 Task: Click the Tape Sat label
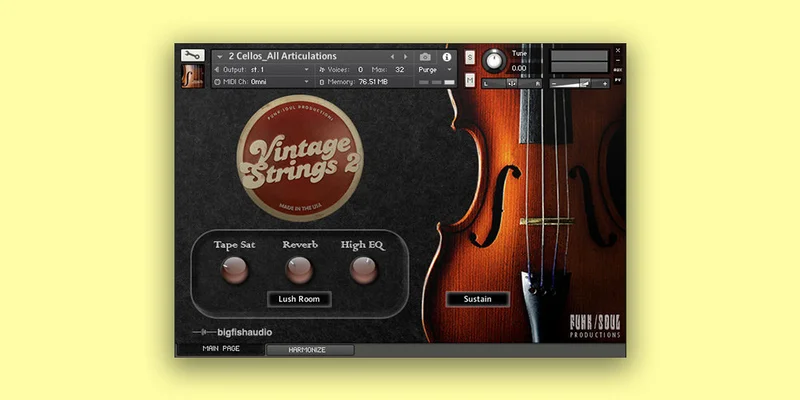coord(235,245)
